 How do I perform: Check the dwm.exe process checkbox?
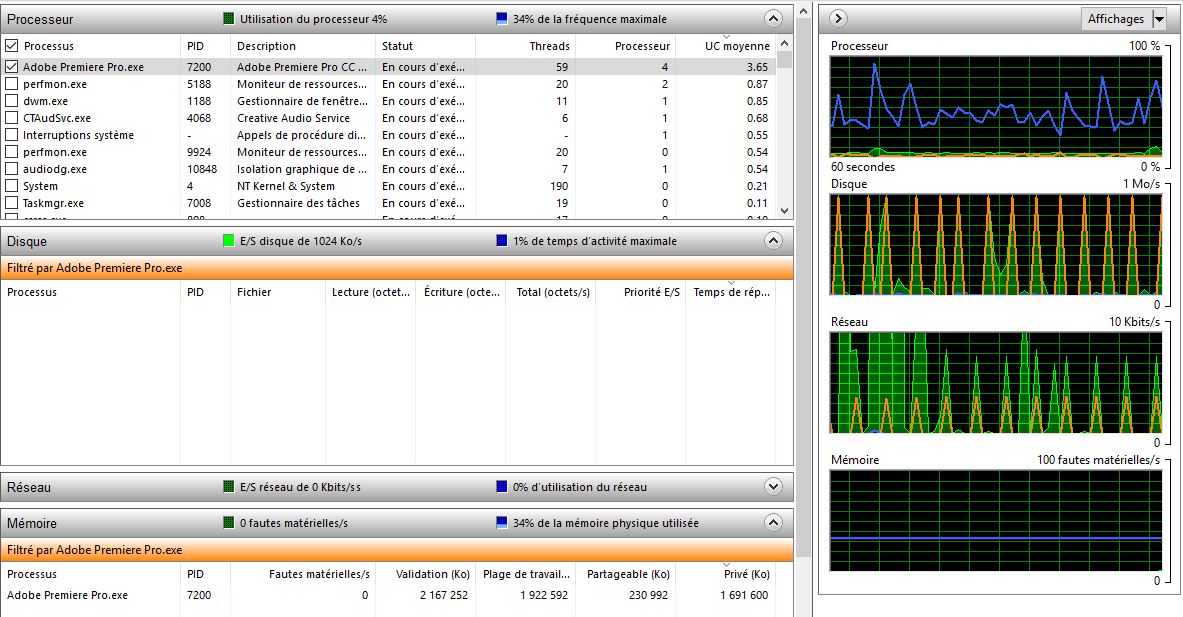[12, 101]
